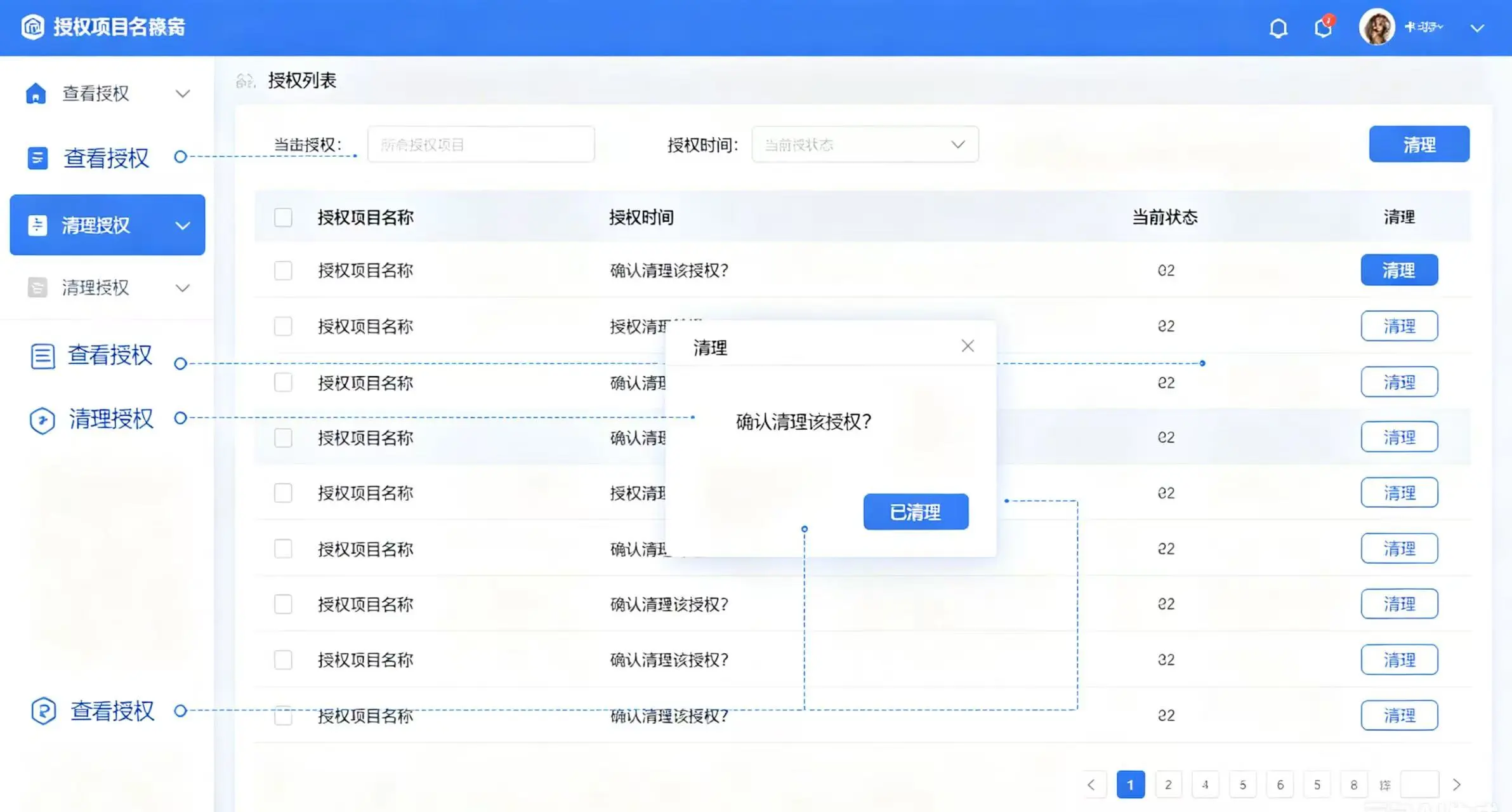Click the grey icon of the inactive 清理授权 item
Viewport: 1512px width, 812px height.
[x=37, y=288]
